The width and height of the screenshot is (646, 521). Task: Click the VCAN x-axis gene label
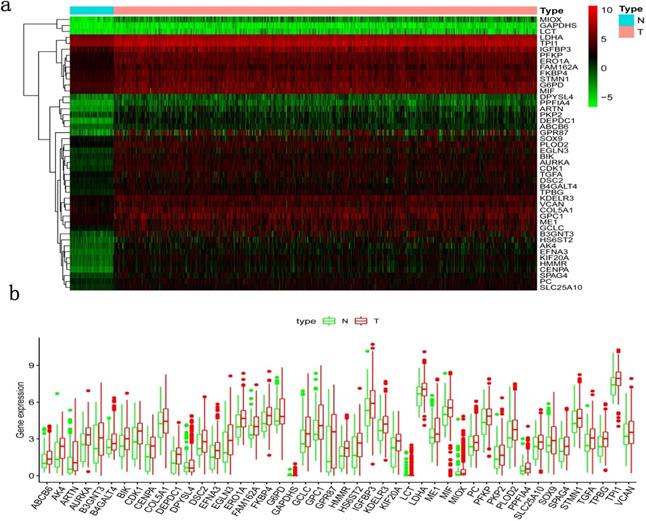click(x=628, y=492)
